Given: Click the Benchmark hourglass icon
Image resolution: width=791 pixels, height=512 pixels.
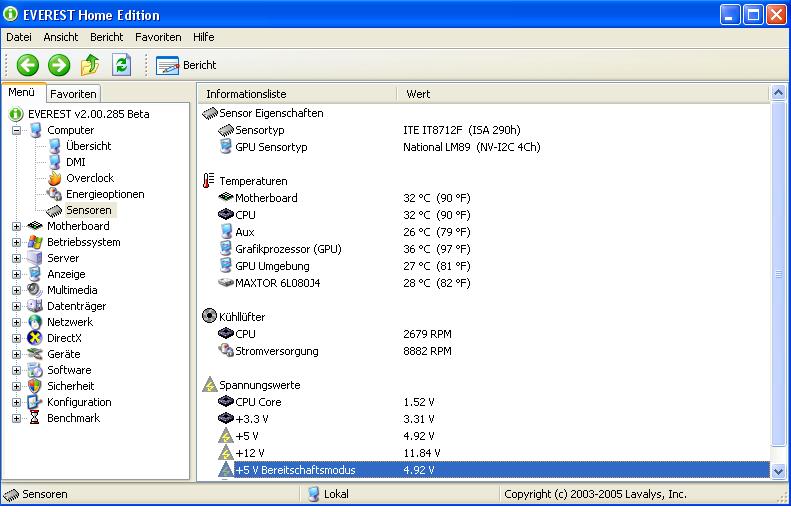Looking at the screenshot, I should [35, 418].
